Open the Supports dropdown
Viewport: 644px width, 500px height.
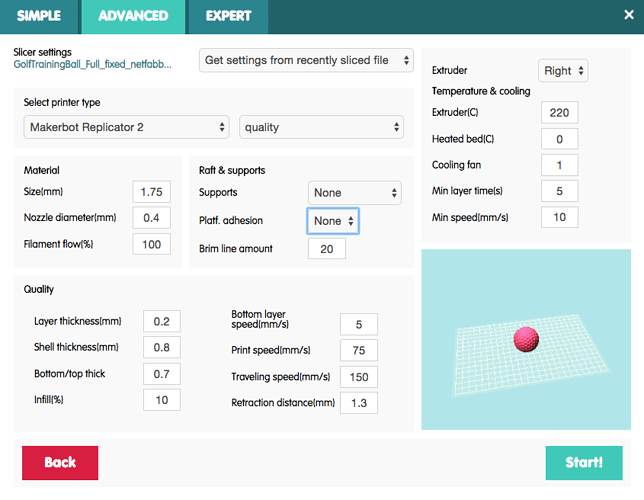coord(354,193)
